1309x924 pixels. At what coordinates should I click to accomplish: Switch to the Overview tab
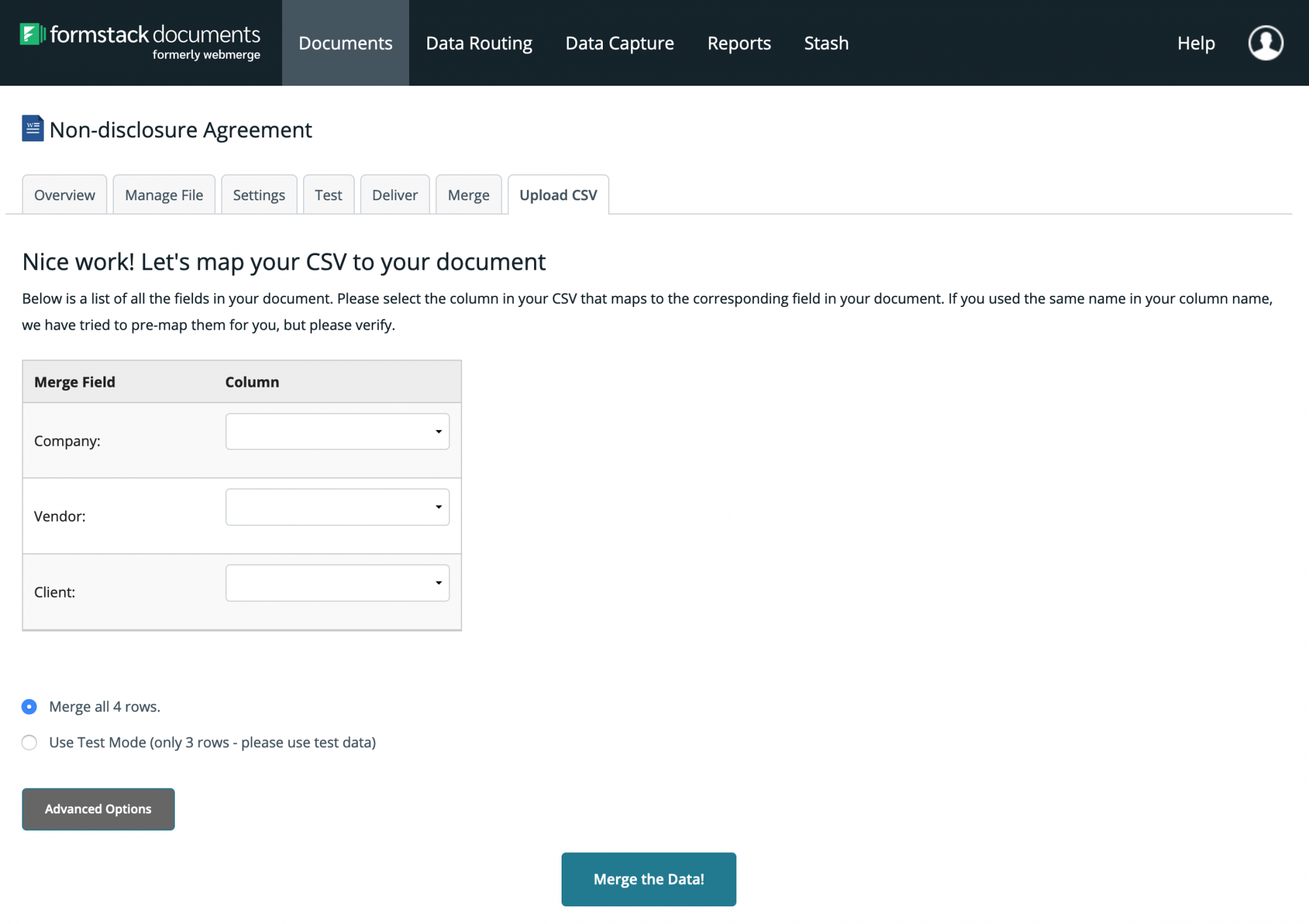tap(64, 195)
